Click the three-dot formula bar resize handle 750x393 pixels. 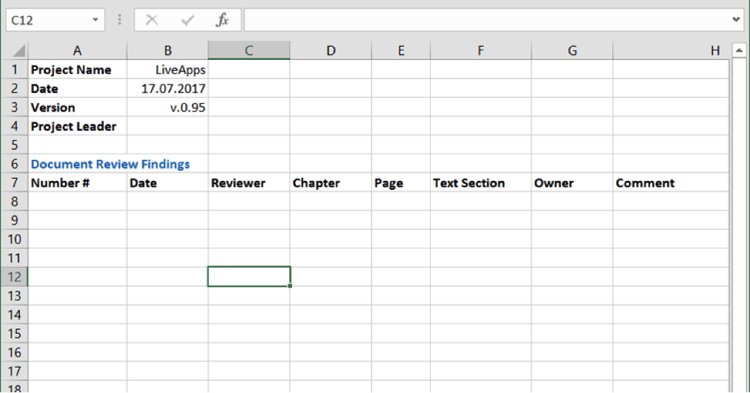[120, 20]
